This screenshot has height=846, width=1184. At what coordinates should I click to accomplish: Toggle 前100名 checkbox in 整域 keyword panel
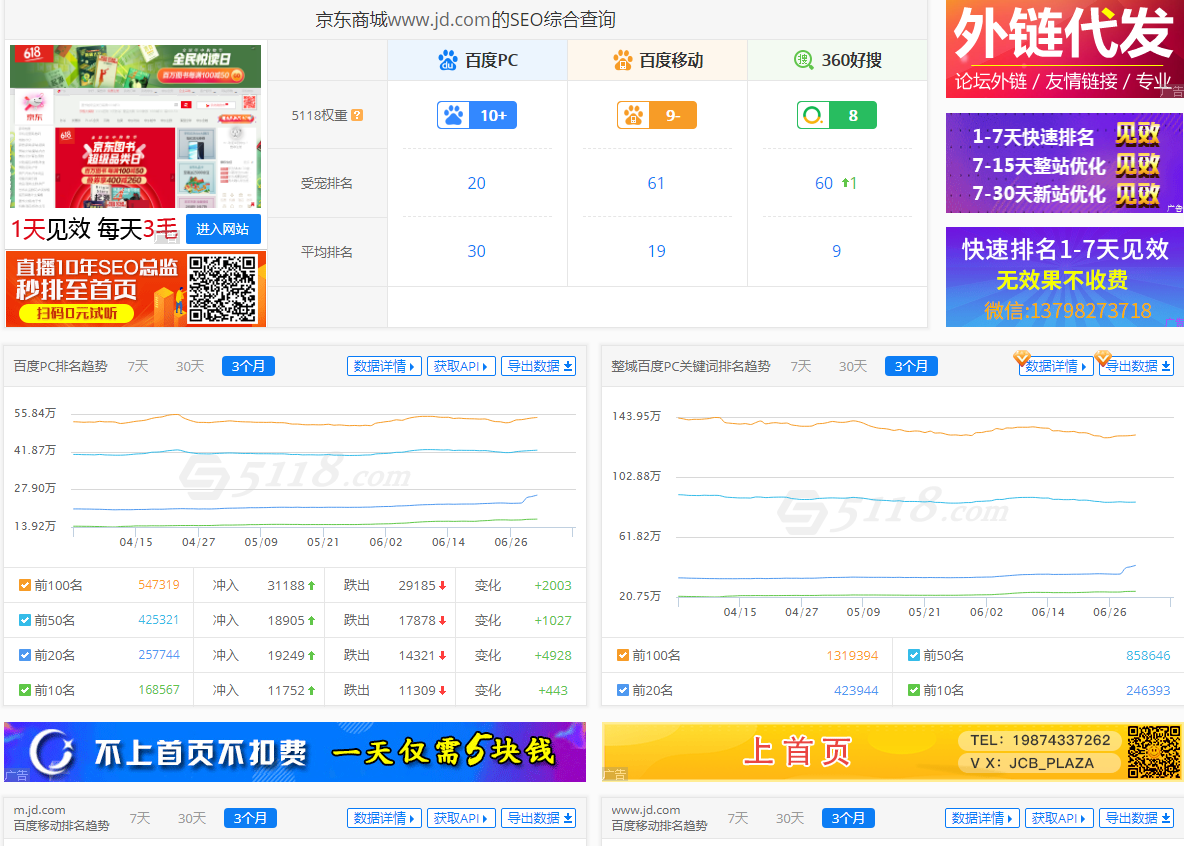(623, 656)
